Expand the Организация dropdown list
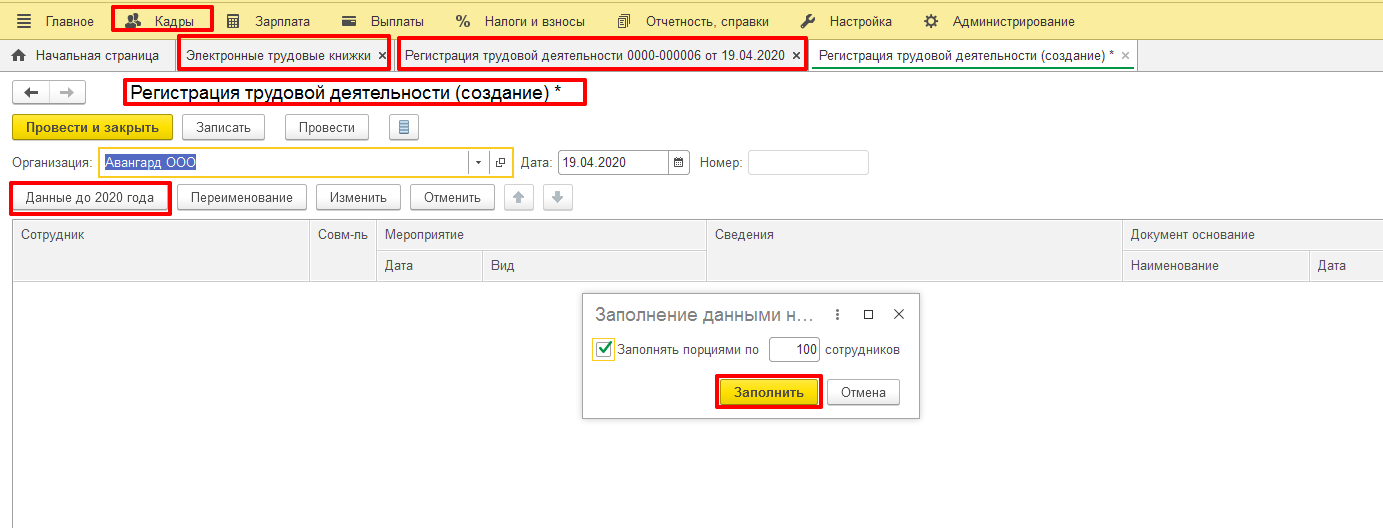Screen dimensions: 1383x528 click(478, 162)
